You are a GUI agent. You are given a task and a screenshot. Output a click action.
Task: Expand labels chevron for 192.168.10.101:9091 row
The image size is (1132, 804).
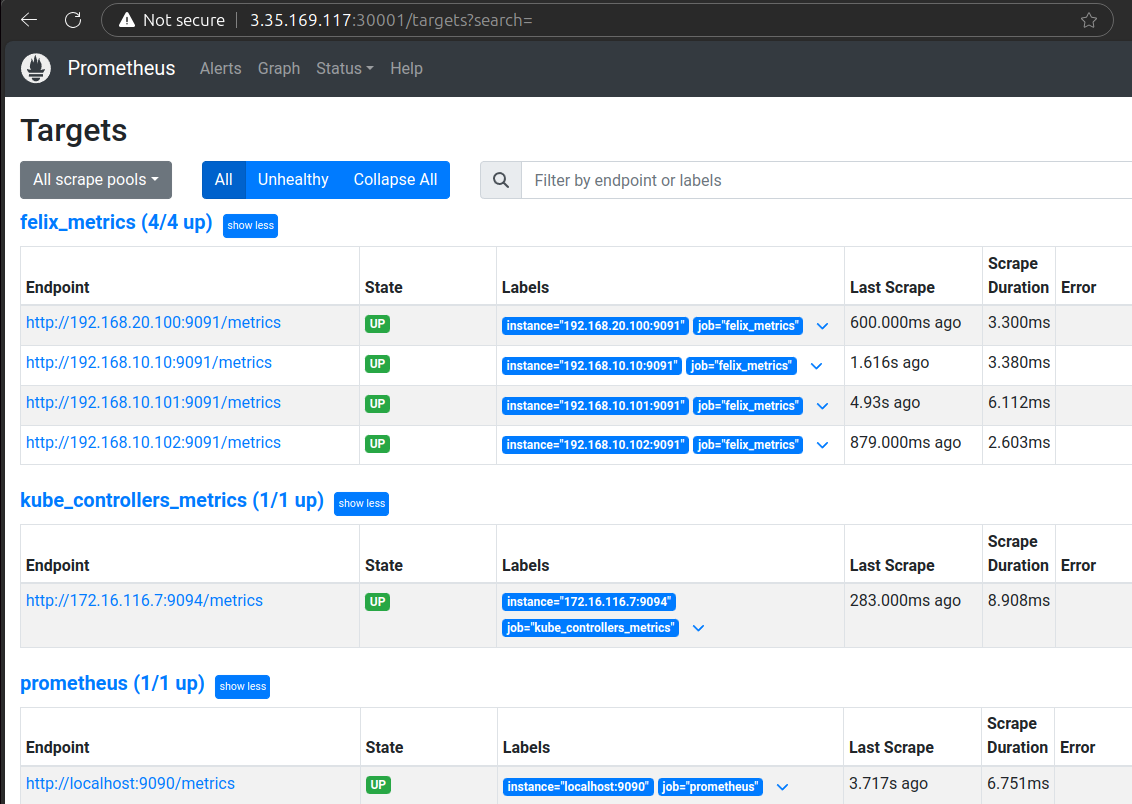coord(822,406)
